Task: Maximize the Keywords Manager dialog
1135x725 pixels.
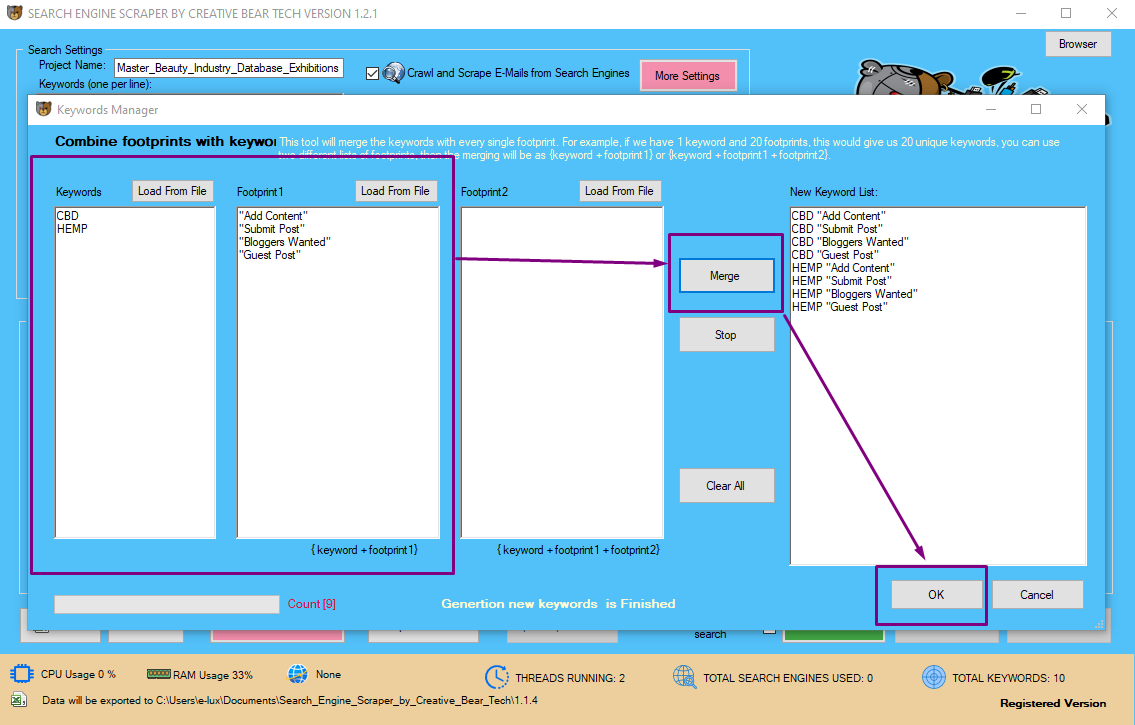Action: coord(1036,109)
